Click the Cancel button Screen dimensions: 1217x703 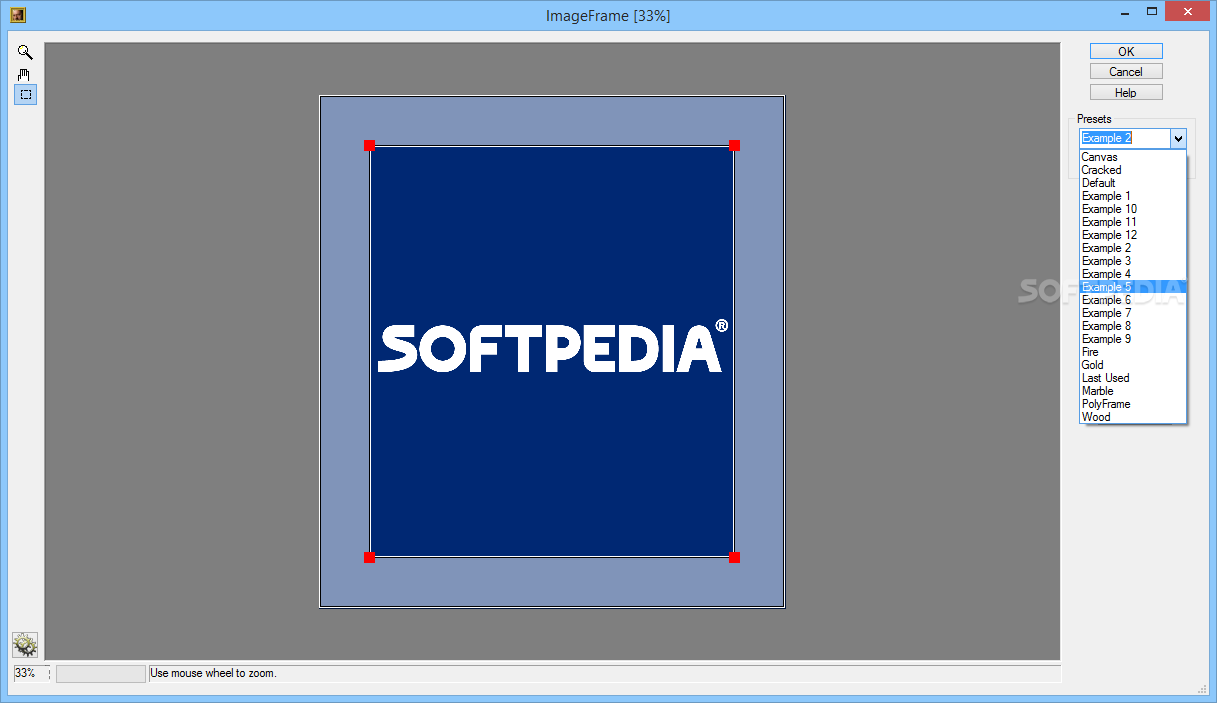pos(1126,72)
